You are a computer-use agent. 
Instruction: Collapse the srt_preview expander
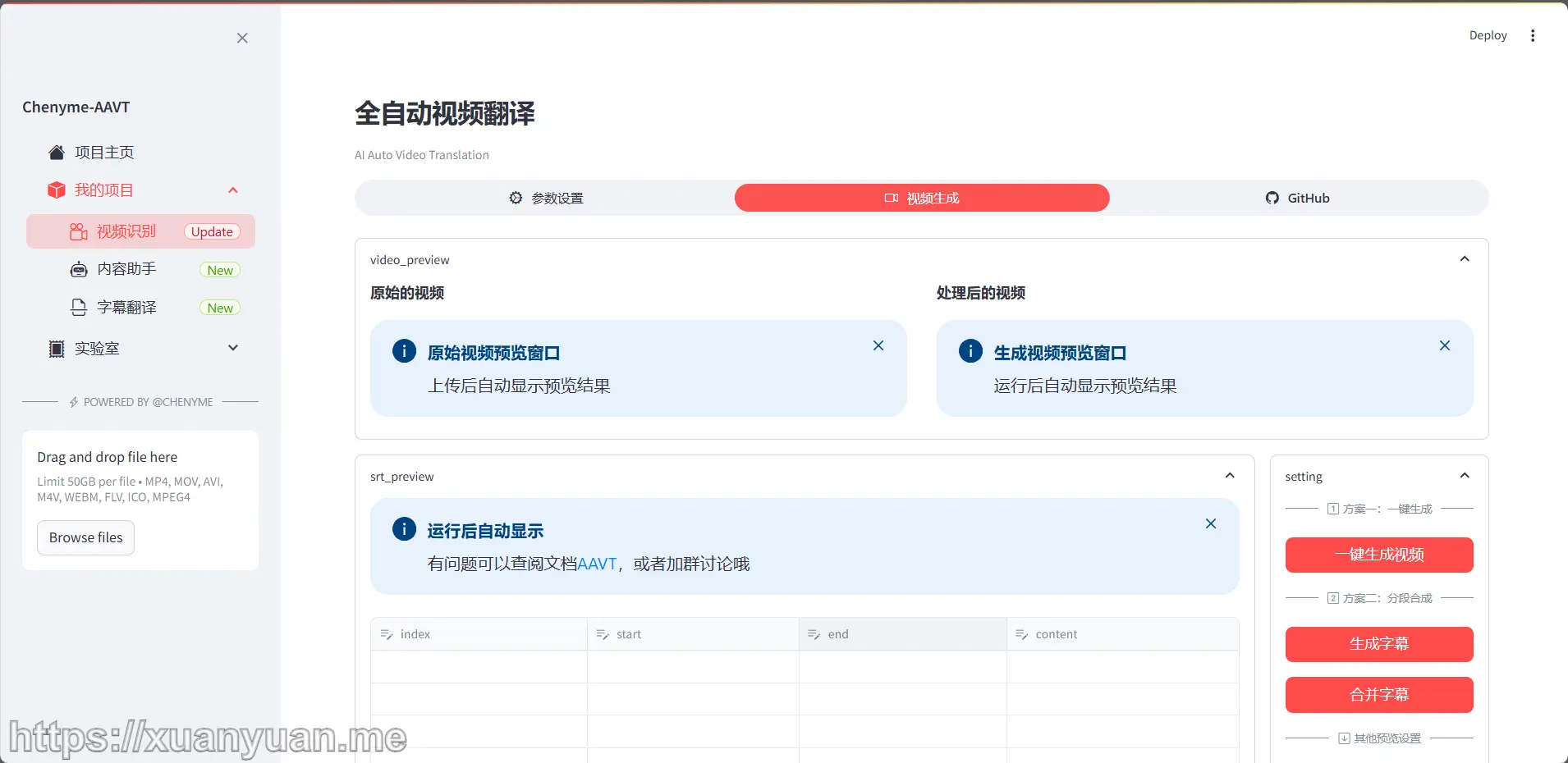pos(1230,476)
